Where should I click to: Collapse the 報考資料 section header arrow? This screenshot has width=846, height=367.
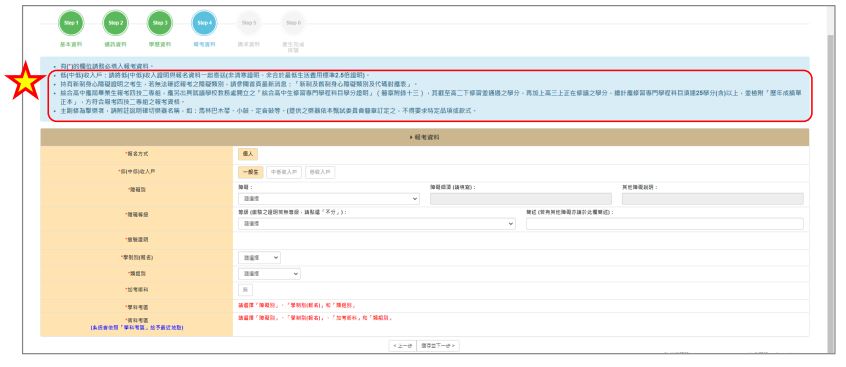(411, 138)
